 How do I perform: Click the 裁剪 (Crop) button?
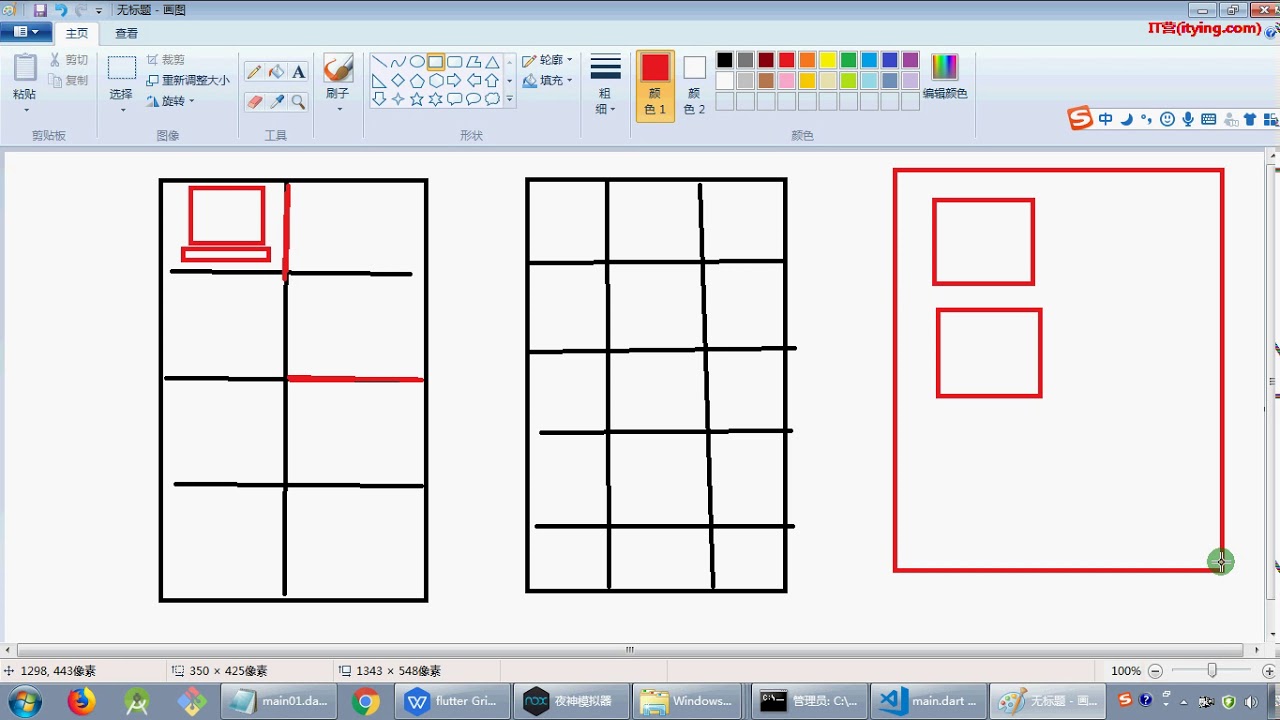coord(165,60)
